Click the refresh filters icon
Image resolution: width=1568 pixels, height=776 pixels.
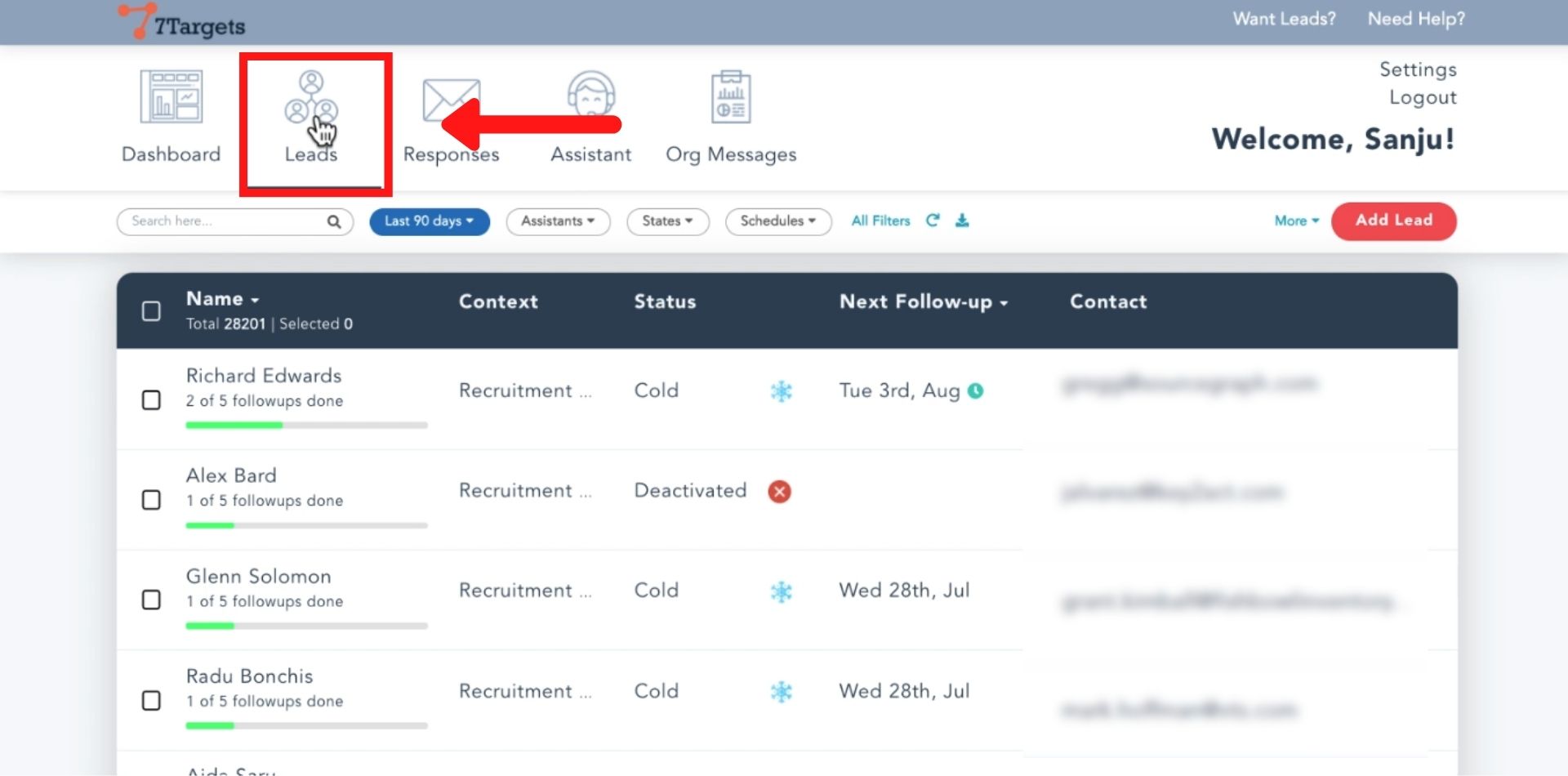pyautogui.click(x=932, y=221)
